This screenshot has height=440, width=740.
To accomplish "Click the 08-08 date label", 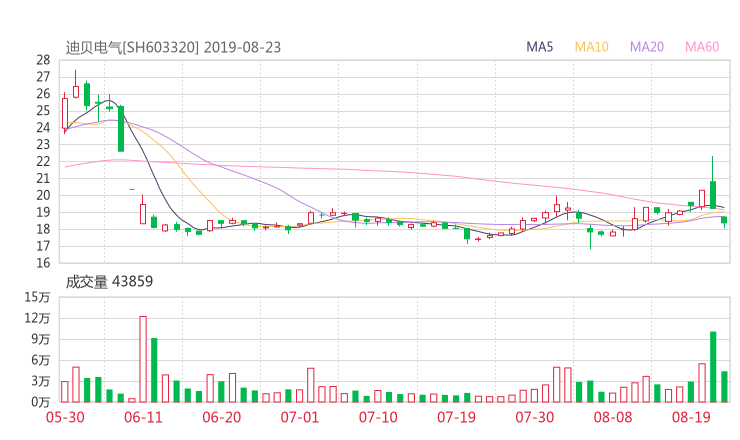I will coord(612,416).
